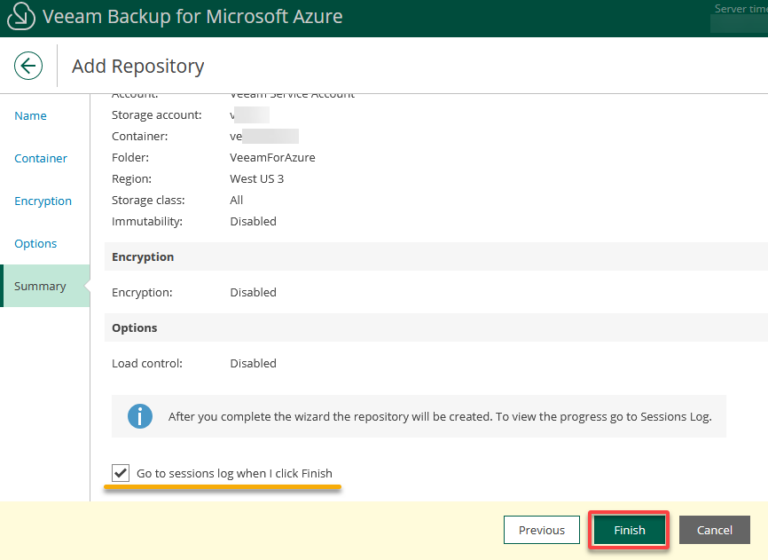
Task: Go back using the circled arrow icon
Action: point(28,66)
